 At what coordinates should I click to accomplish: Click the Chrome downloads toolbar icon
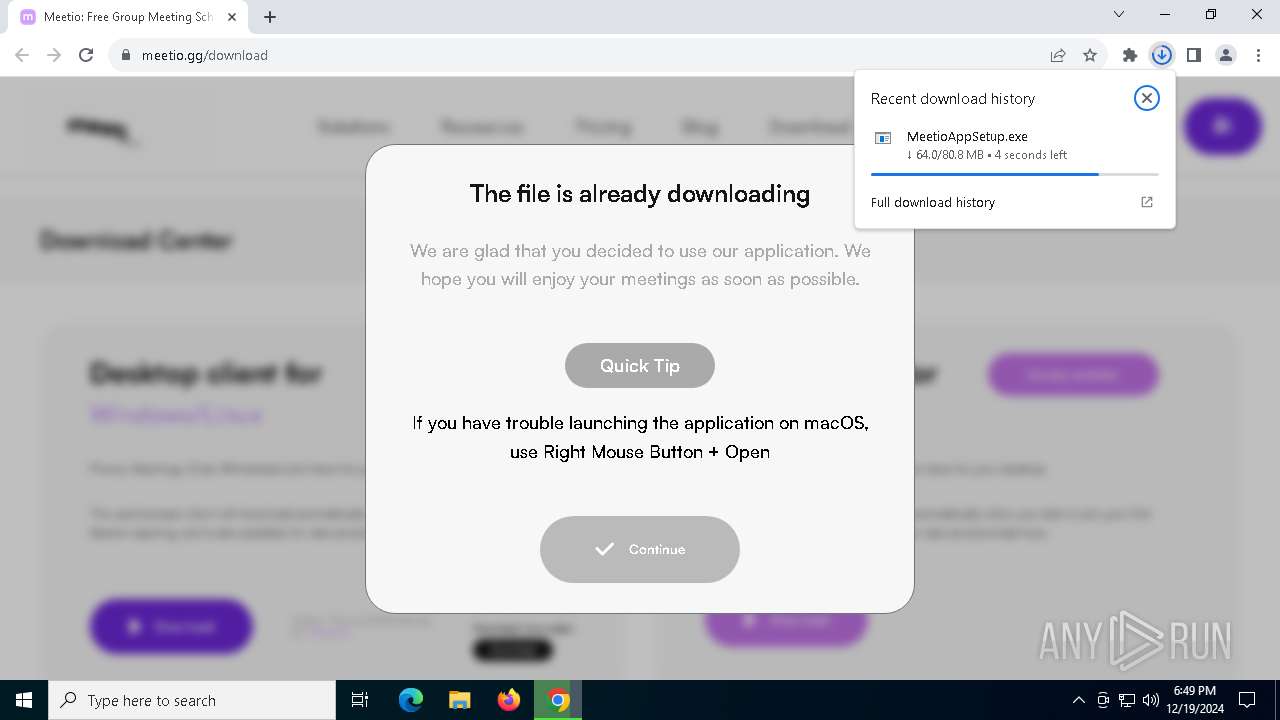click(x=1161, y=55)
